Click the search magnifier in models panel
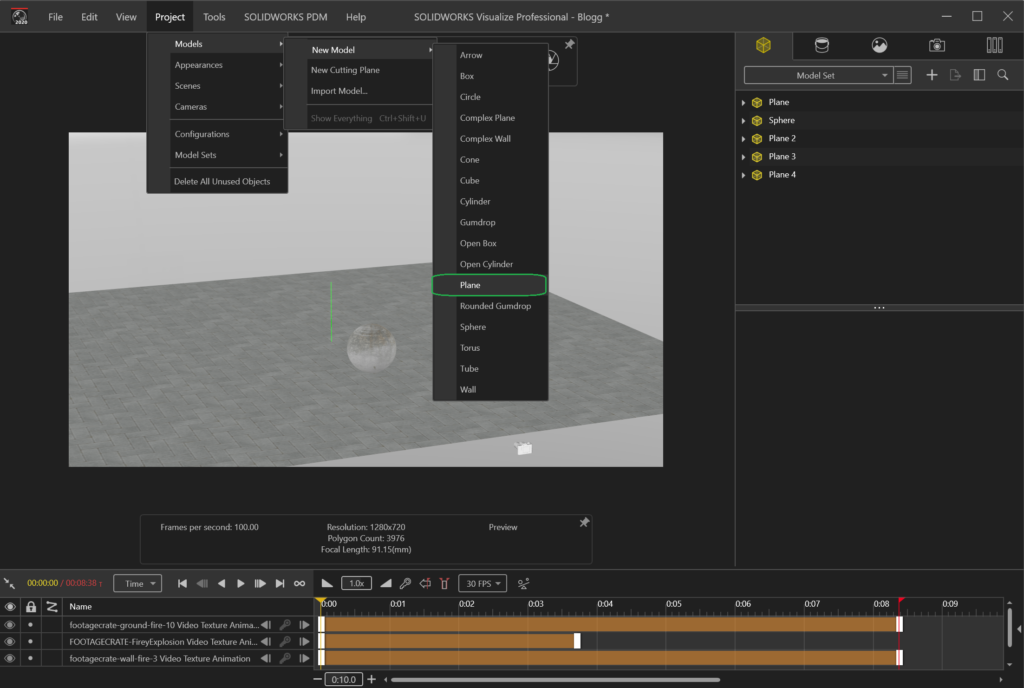This screenshot has height=688, width=1024. 1002,75
